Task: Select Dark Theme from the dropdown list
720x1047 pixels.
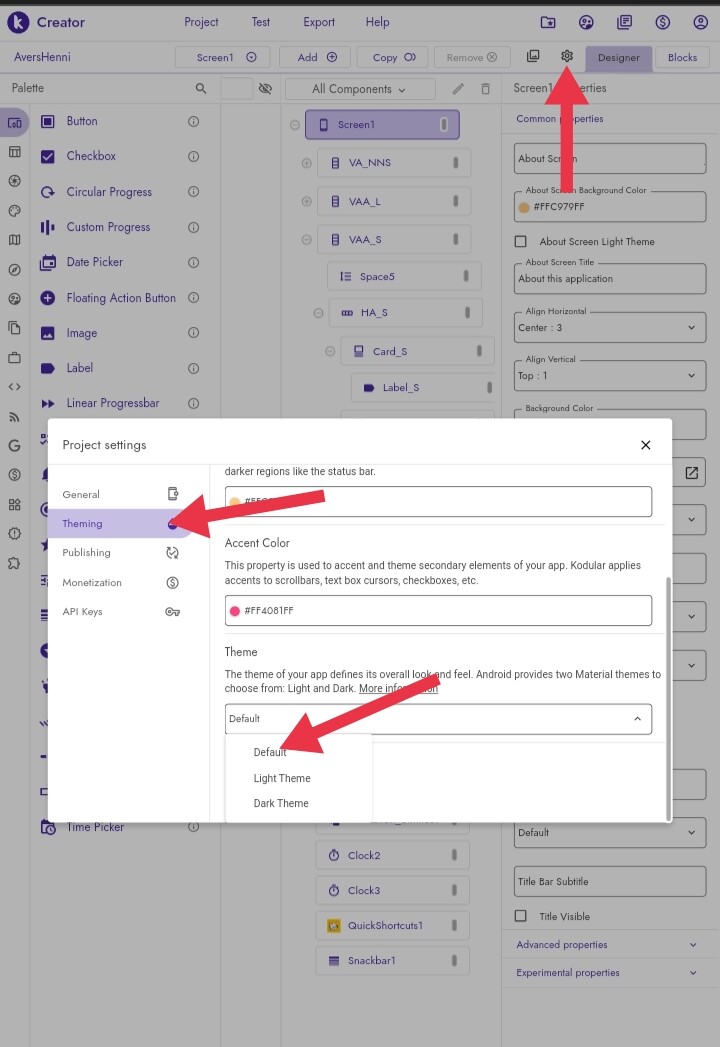Action: pos(281,803)
